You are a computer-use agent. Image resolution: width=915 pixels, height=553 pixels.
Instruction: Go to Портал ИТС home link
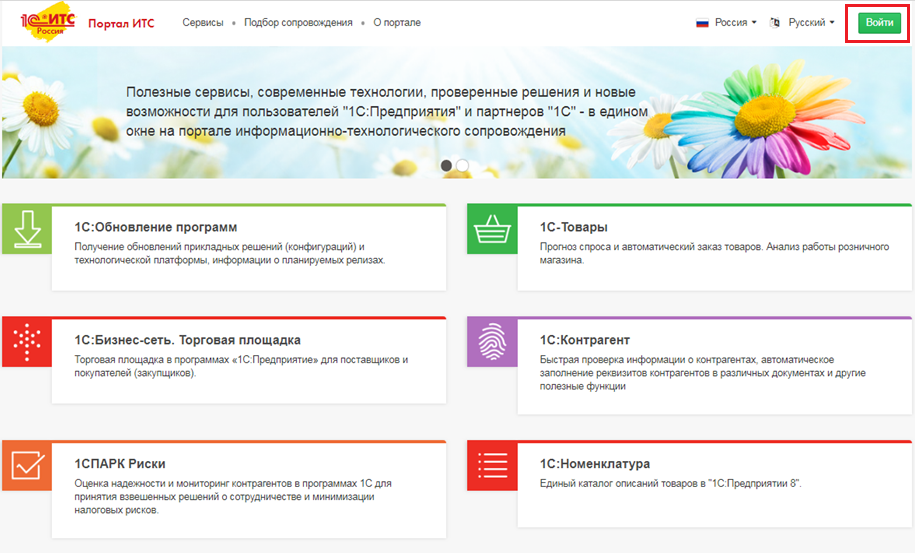pyautogui.click(x=121, y=23)
